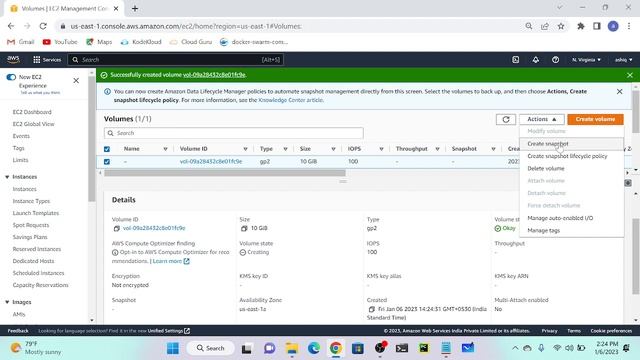Screen dimensions: 640x360
Task: Open the YouTube bookmark
Action: click(x=60, y=42)
